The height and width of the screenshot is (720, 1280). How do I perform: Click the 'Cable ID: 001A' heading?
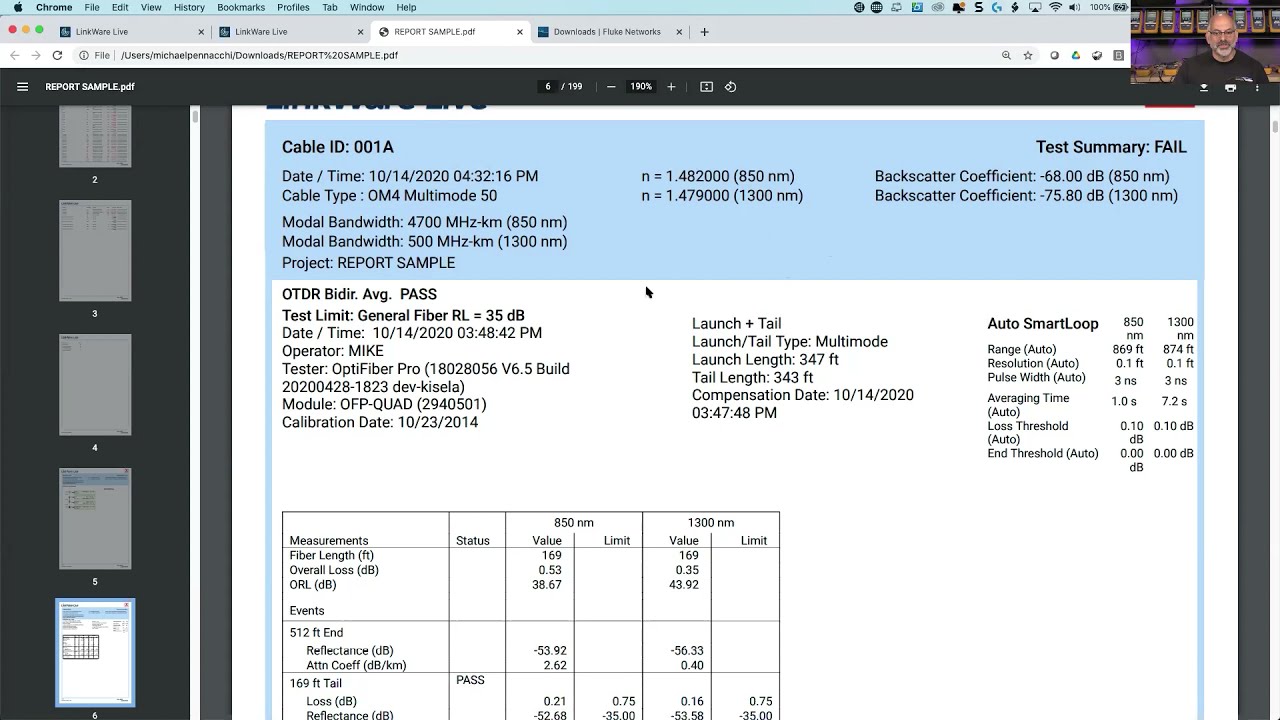point(337,147)
